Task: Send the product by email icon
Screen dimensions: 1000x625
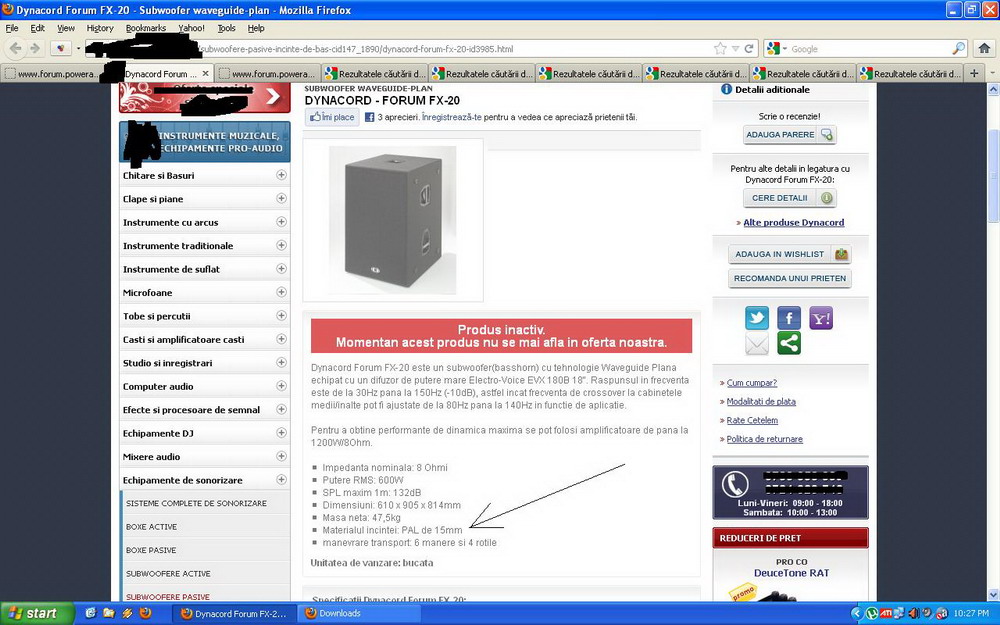Action: coord(757,344)
